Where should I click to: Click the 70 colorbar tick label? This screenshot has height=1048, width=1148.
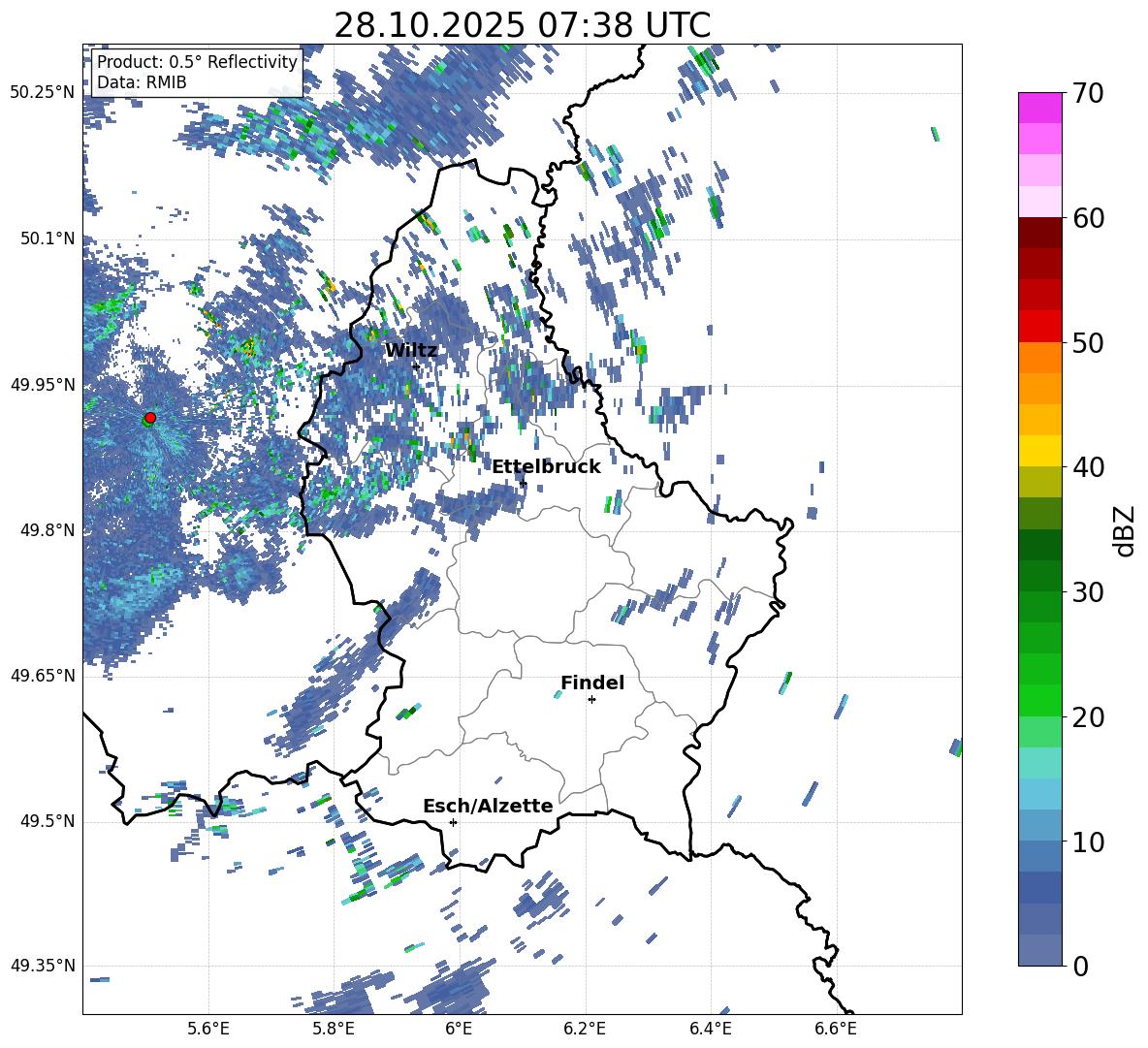pyautogui.click(x=1088, y=94)
